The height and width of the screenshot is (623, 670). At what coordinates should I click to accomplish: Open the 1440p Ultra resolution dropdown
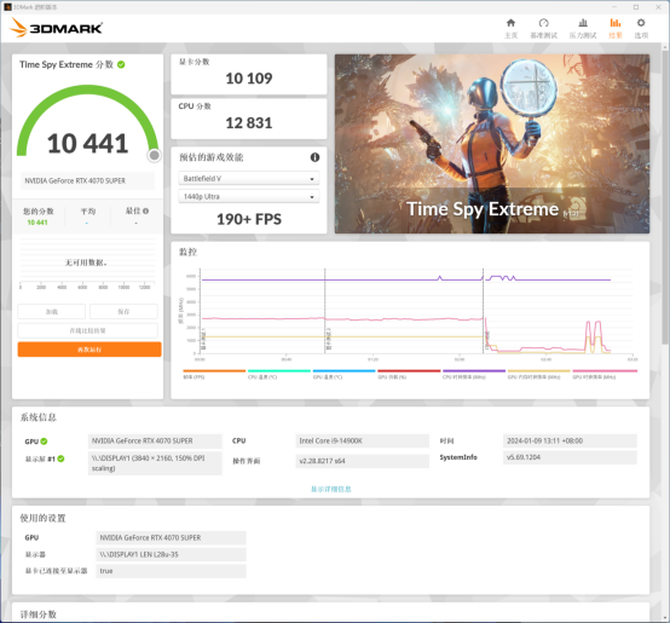click(x=249, y=197)
